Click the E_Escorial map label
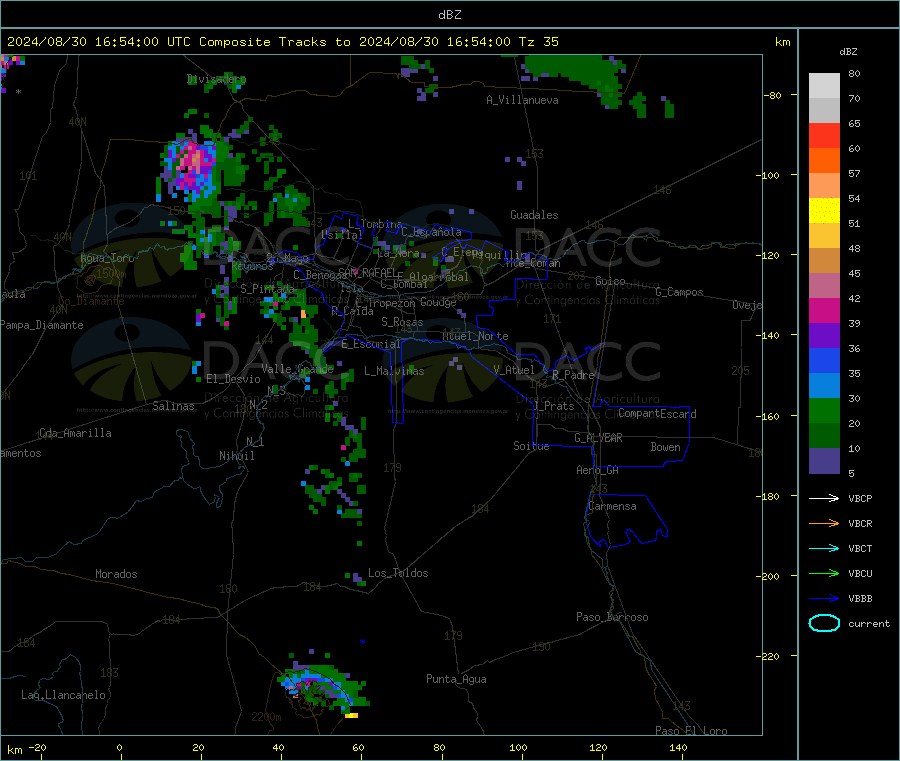 click(x=370, y=344)
